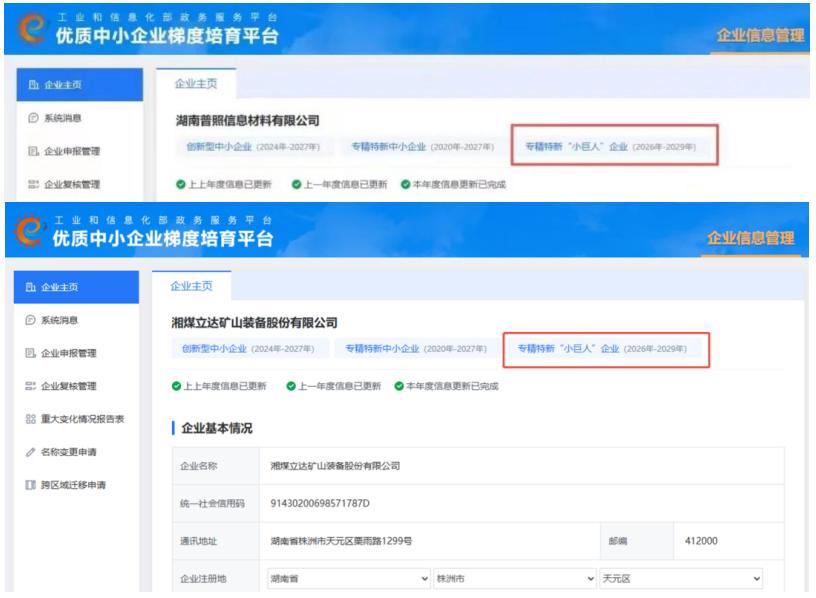Click the 企业主页 sidebar icon in the top panel
816x598 pixels.
coord(33,84)
